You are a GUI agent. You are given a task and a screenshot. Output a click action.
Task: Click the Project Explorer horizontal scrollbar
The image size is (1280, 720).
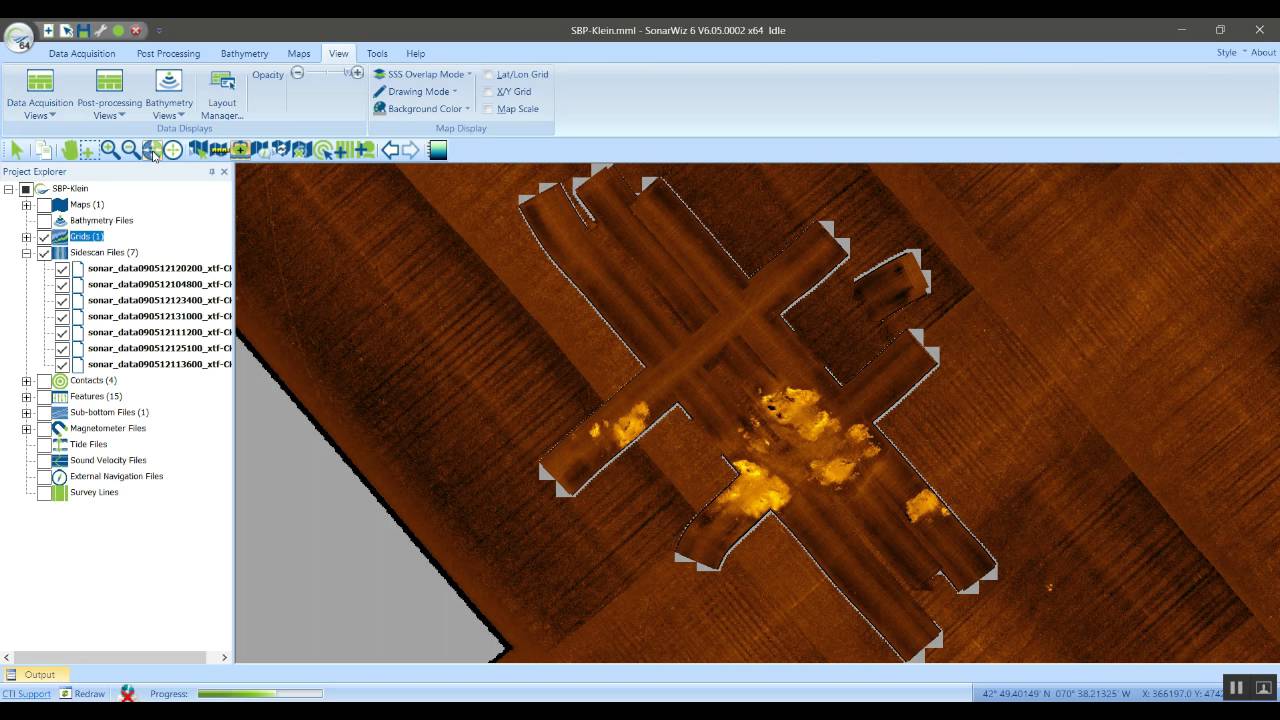(117, 657)
